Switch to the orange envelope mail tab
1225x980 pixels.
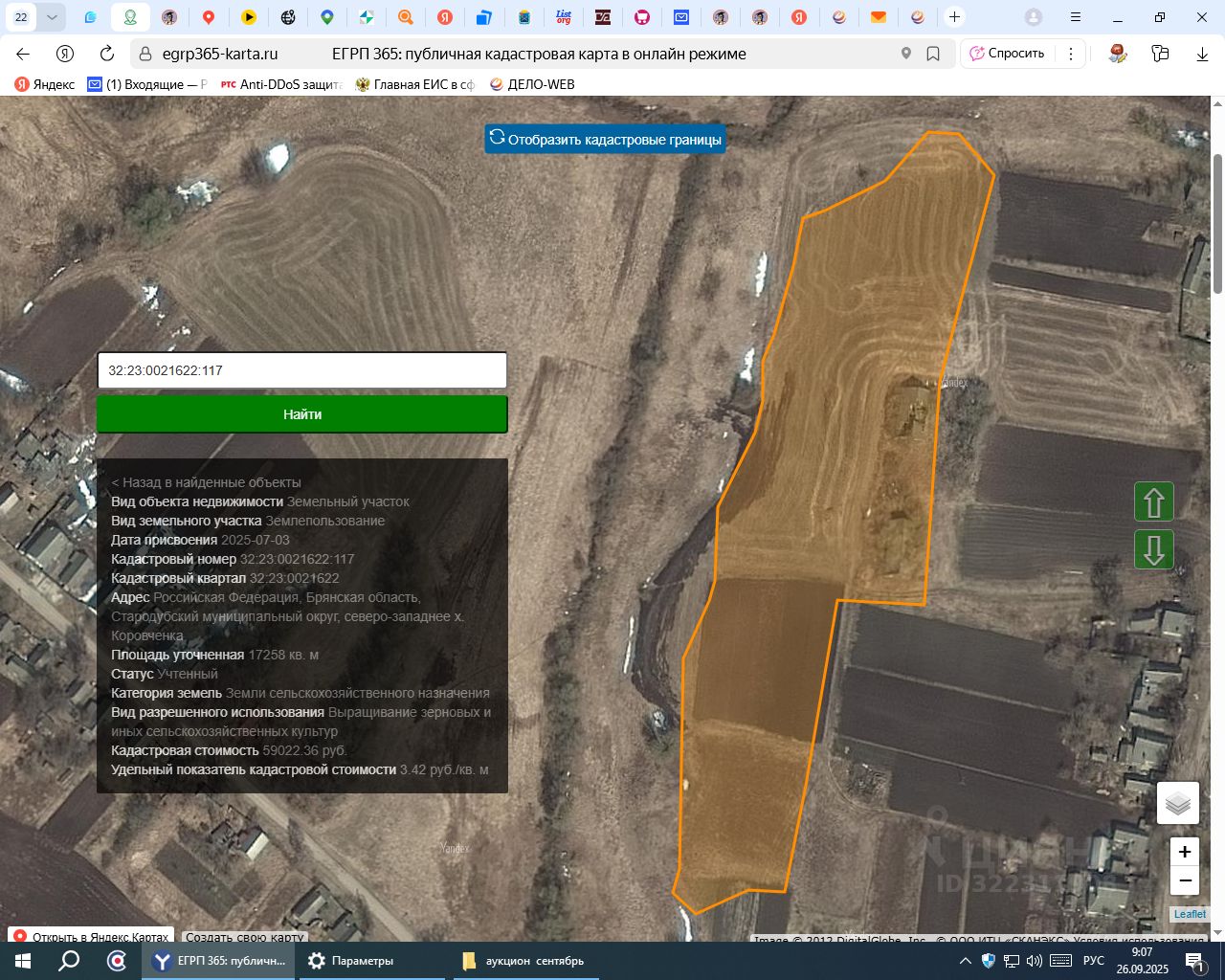coord(878,17)
